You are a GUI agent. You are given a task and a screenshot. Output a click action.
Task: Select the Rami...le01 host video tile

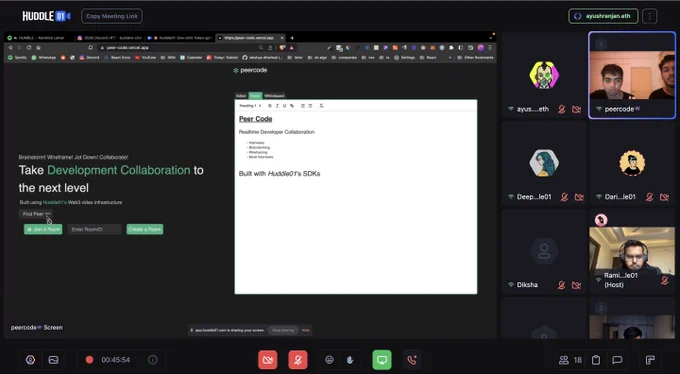pos(632,251)
